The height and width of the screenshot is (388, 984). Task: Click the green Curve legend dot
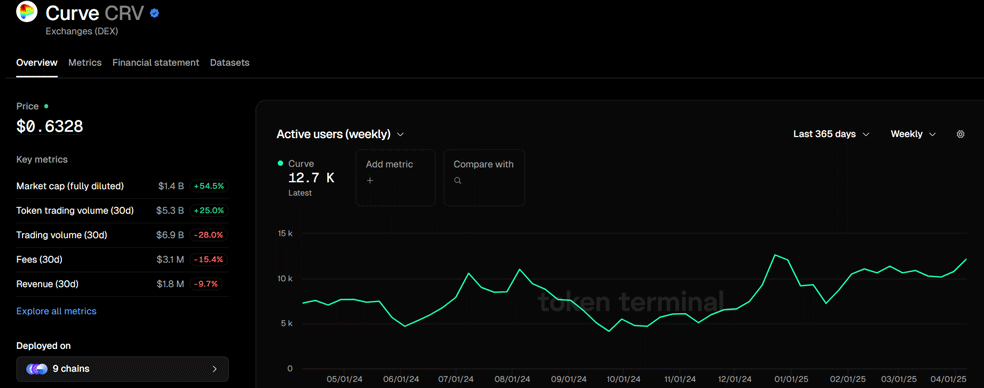(x=280, y=163)
